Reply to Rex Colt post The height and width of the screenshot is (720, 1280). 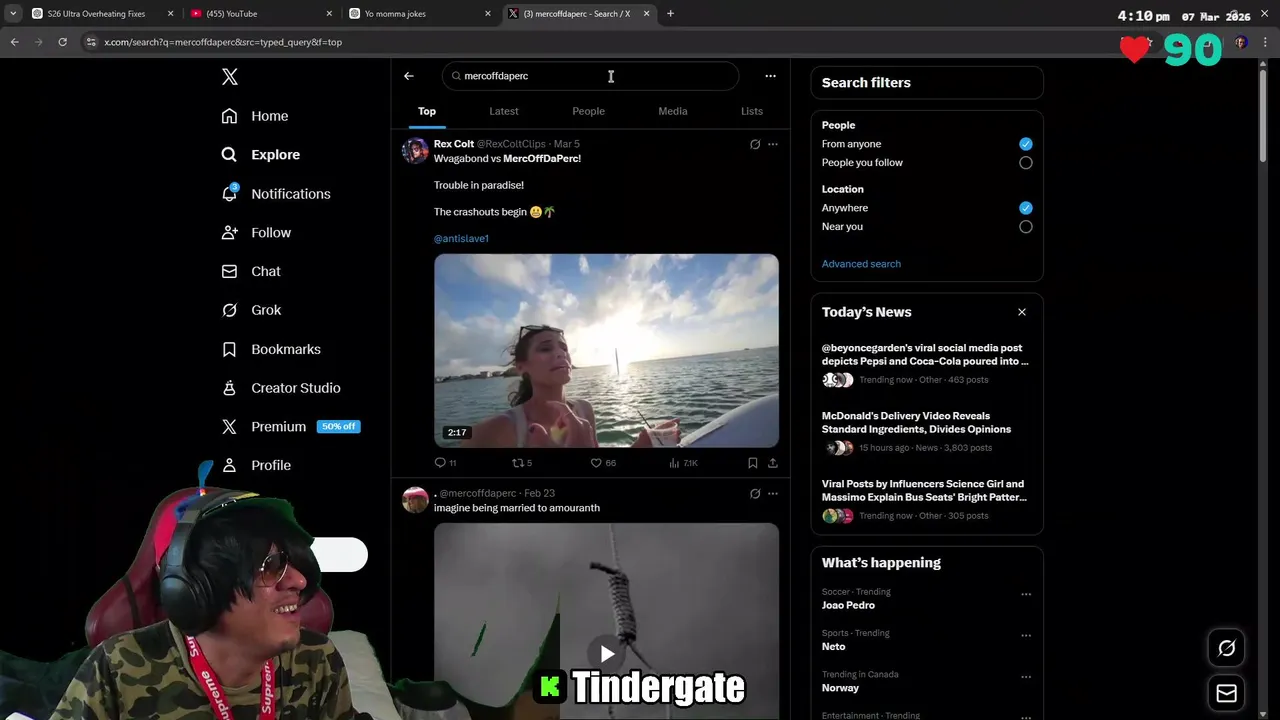[445, 463]
